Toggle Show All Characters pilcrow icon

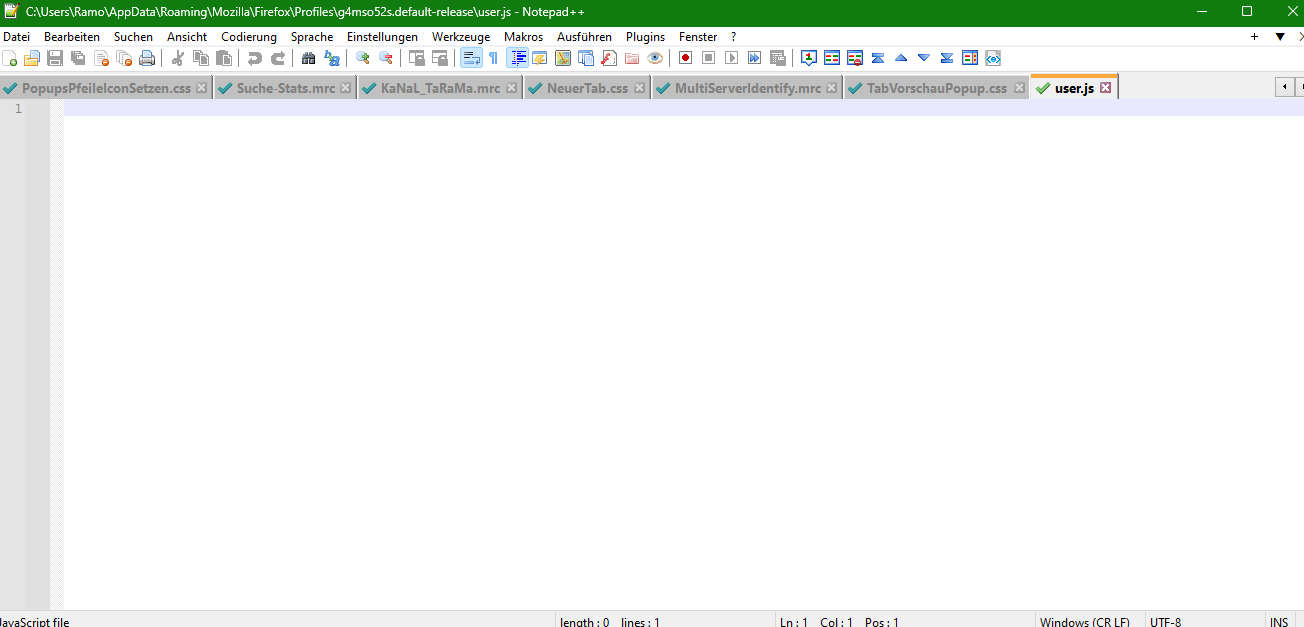click(x=493, y=58)
